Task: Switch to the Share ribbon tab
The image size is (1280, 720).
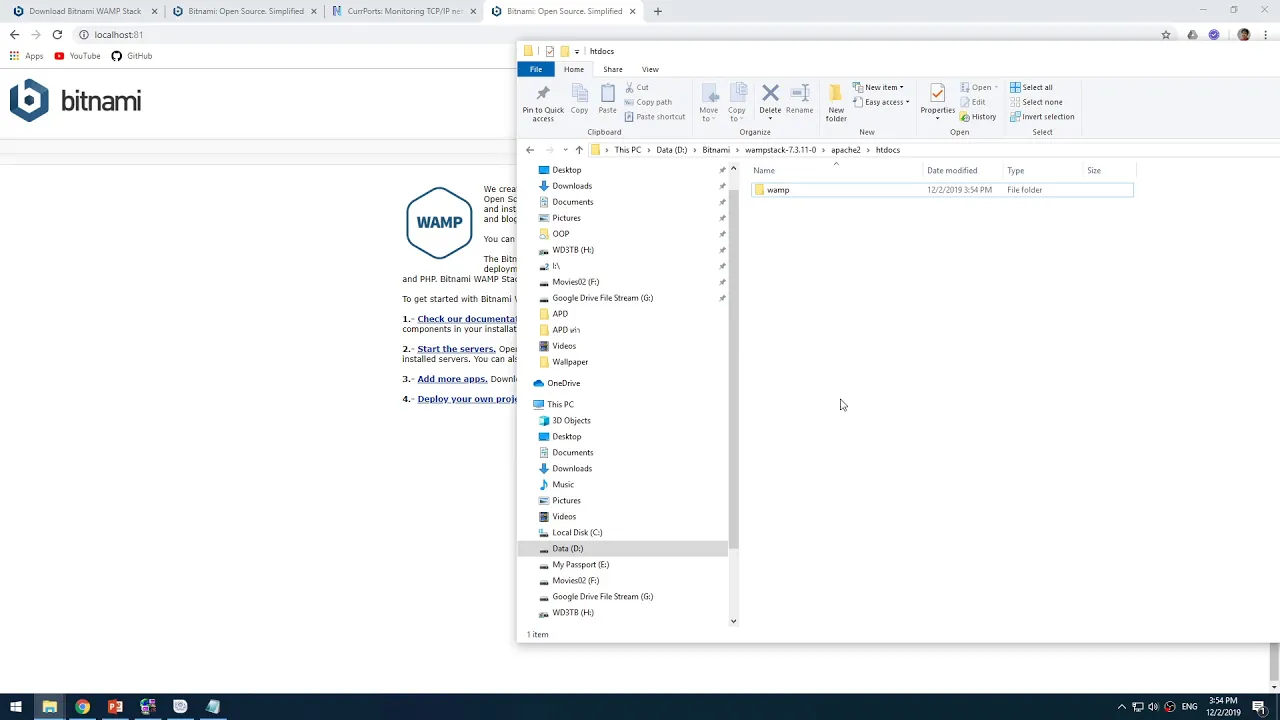Action: click(613, 69)
